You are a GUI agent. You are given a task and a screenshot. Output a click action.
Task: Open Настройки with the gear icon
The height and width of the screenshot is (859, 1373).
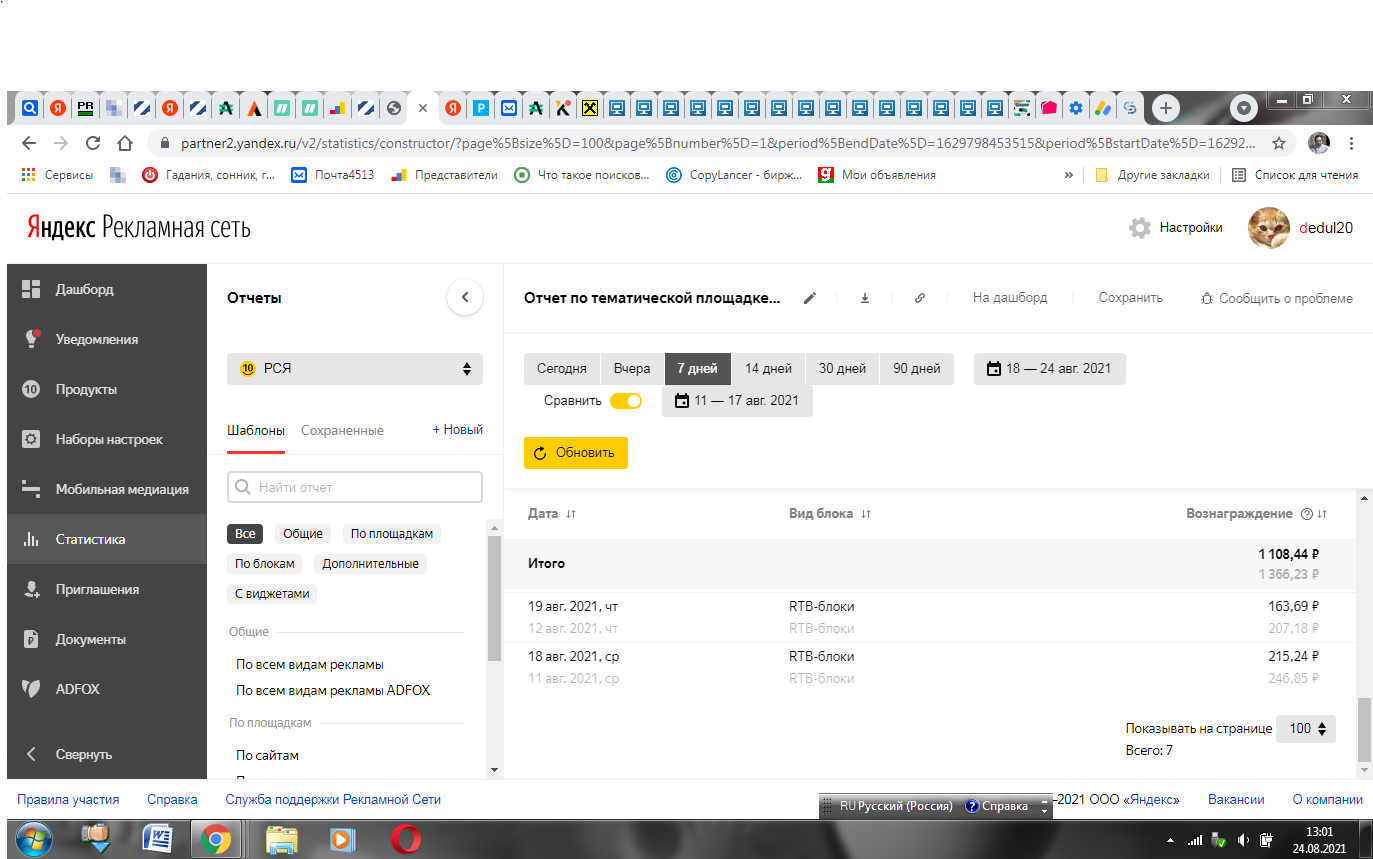(1139, 228)
